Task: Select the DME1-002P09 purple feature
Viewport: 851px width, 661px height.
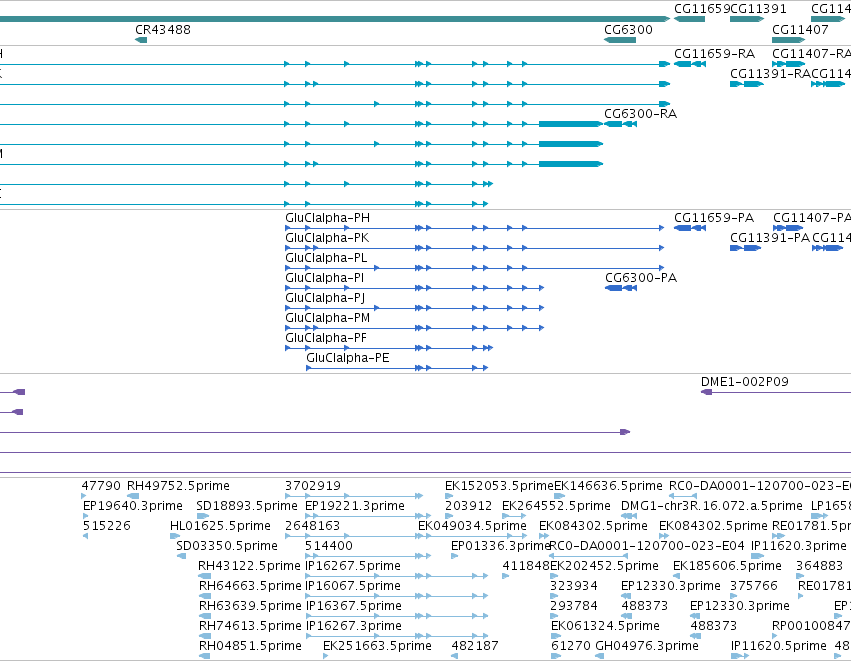Action: tap(776, 392)
